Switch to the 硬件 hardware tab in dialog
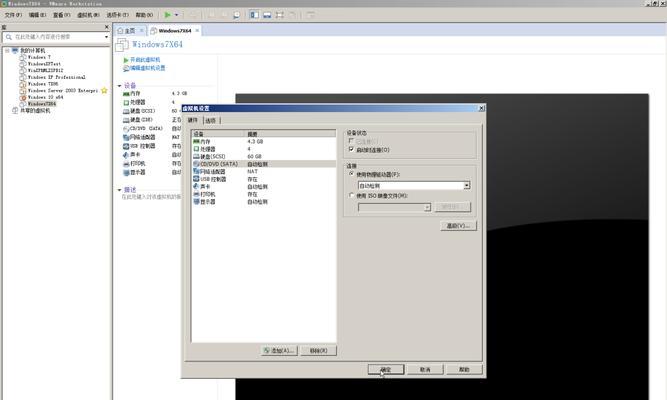 tap(193, 120)
